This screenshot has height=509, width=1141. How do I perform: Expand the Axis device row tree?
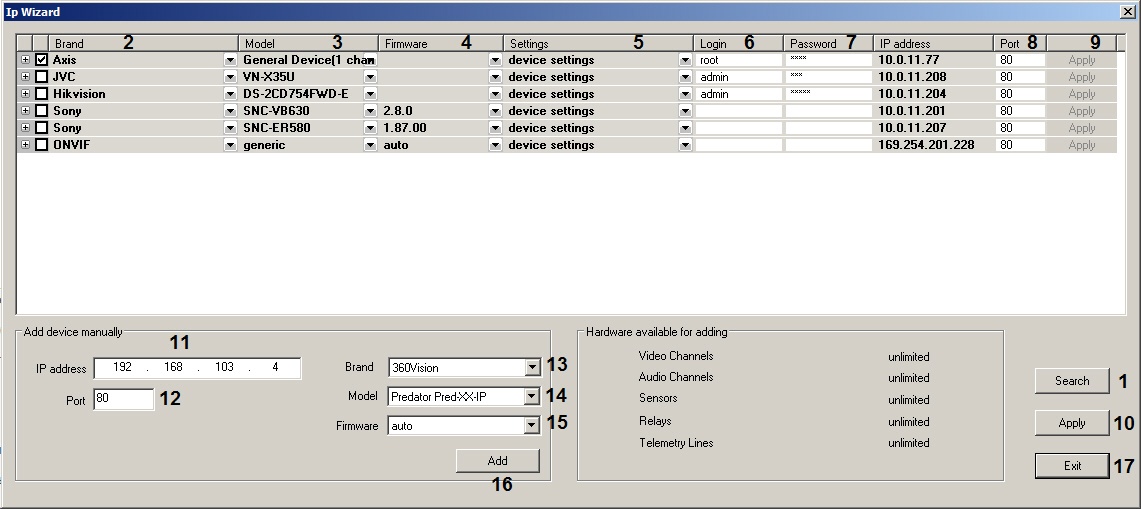25,60
